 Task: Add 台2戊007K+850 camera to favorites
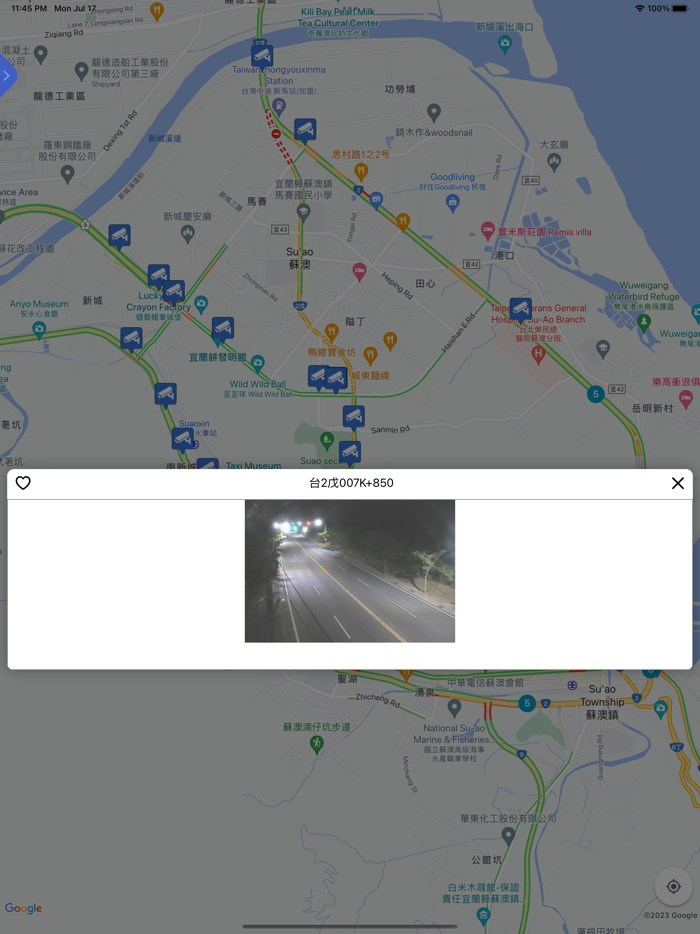23,482
